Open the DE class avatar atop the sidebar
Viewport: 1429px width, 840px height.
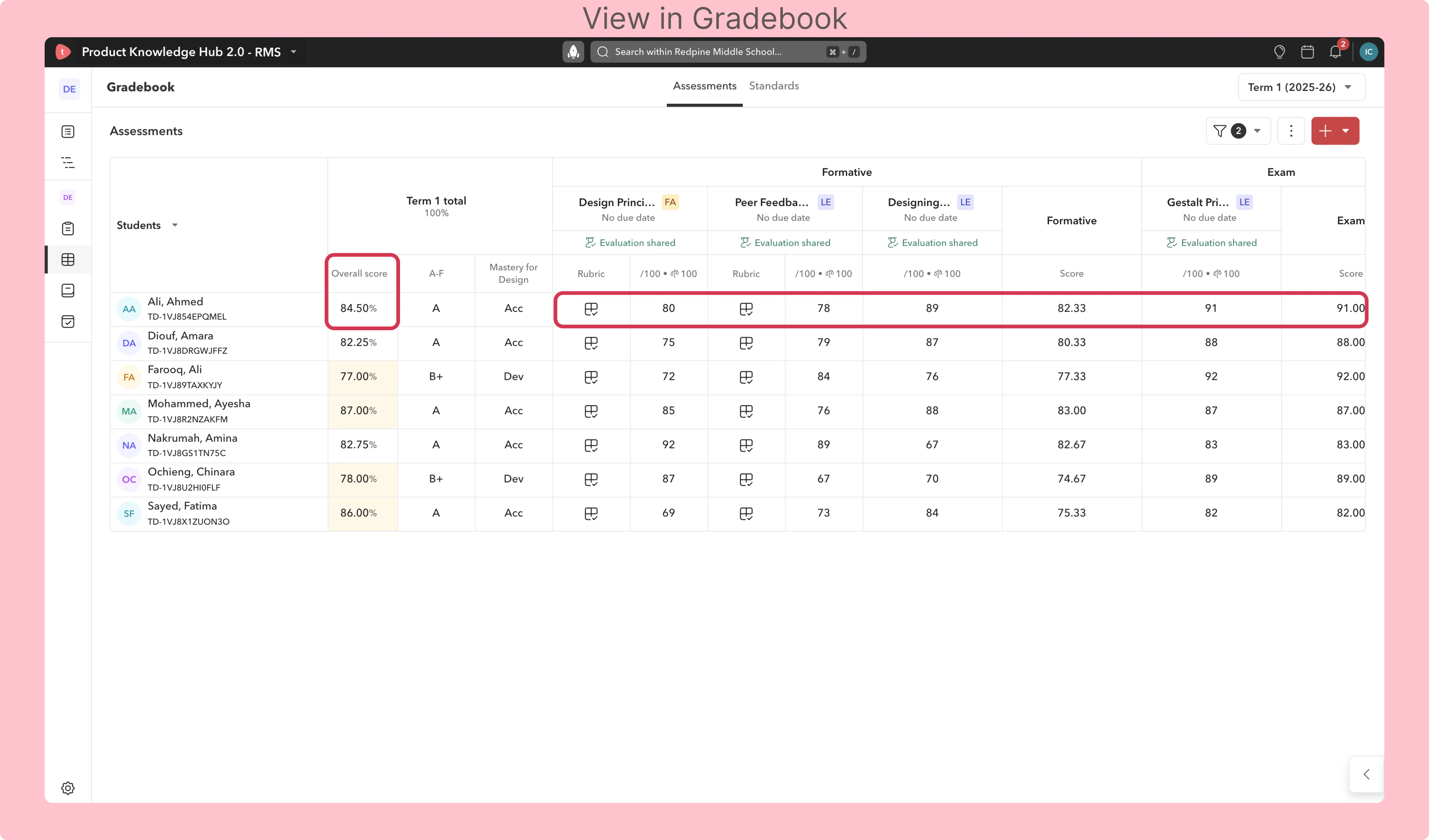pyautogui.click(x=69, y=89)
